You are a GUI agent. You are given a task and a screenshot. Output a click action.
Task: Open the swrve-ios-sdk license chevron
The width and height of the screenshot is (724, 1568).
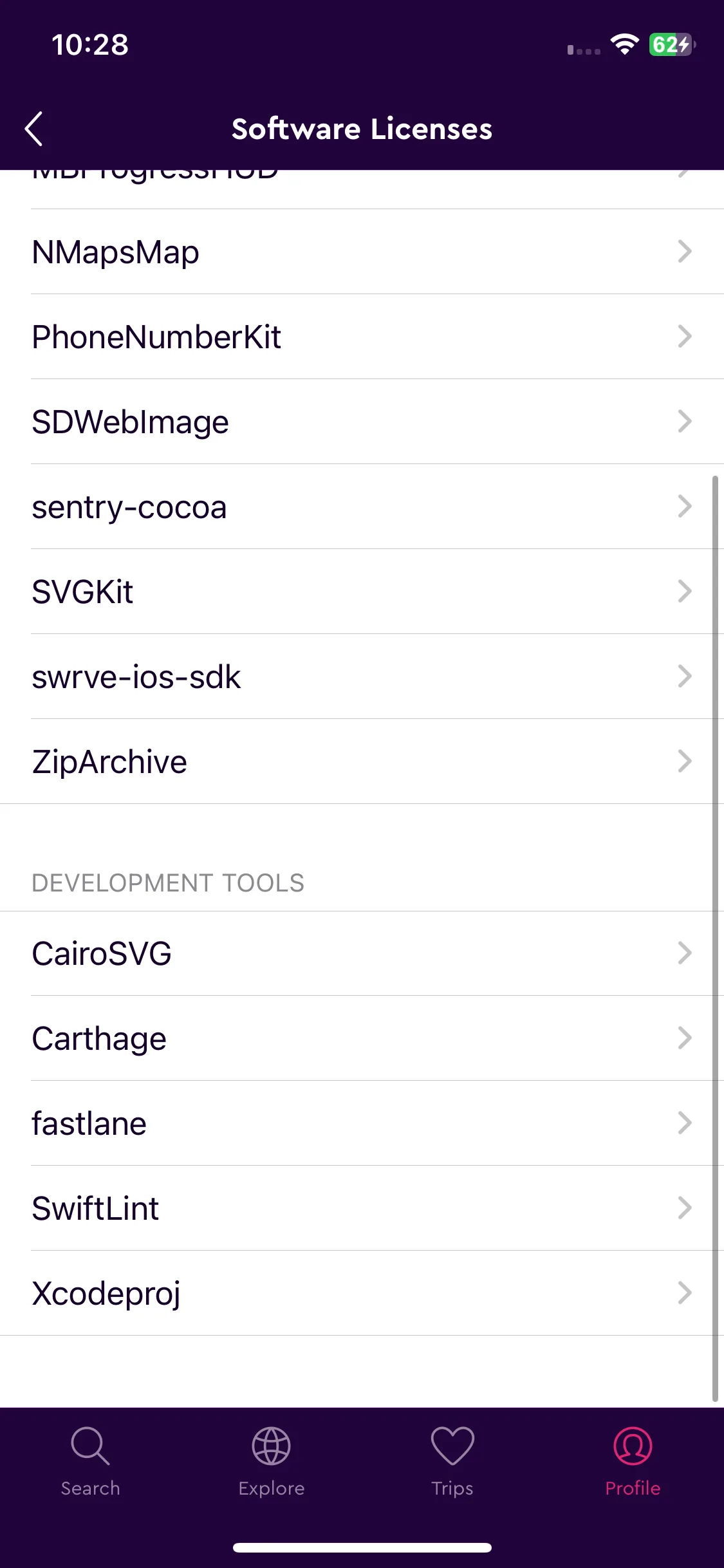[685, 676]
